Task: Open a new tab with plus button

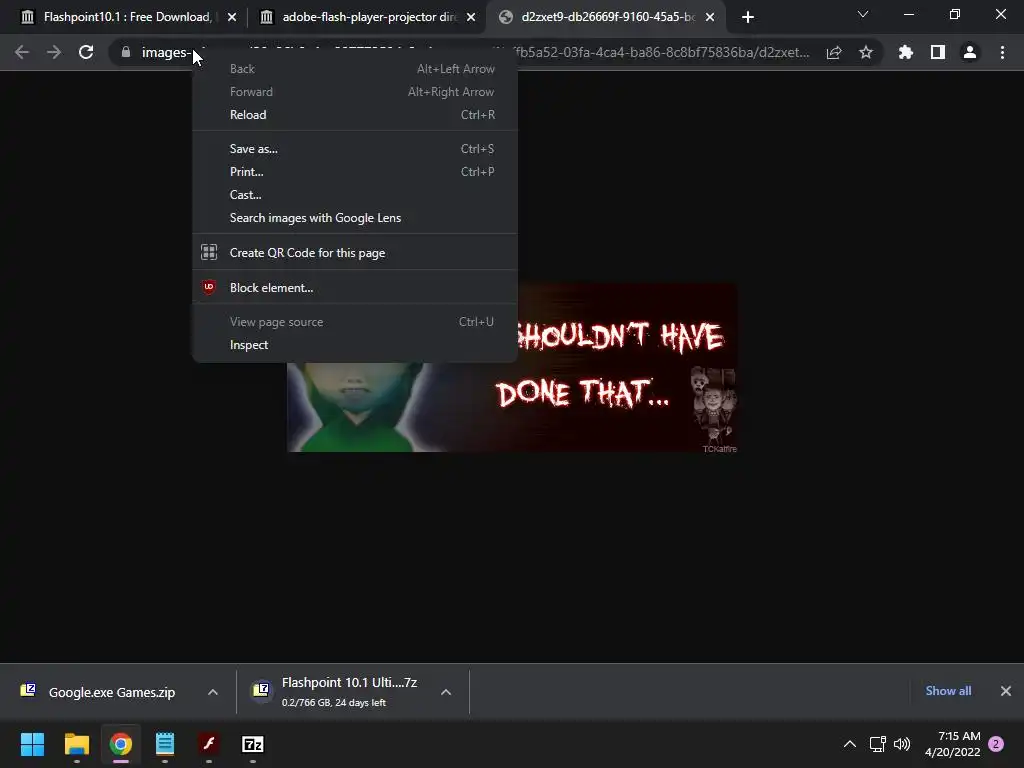Action: [748, 17]
